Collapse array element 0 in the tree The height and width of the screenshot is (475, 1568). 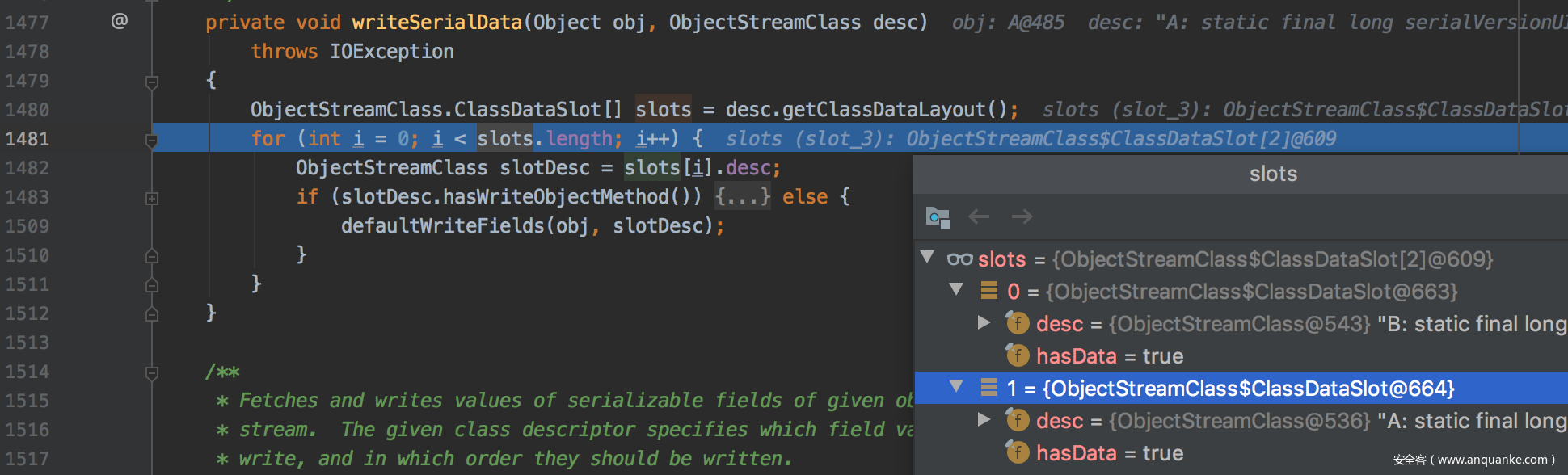point(957,290)
